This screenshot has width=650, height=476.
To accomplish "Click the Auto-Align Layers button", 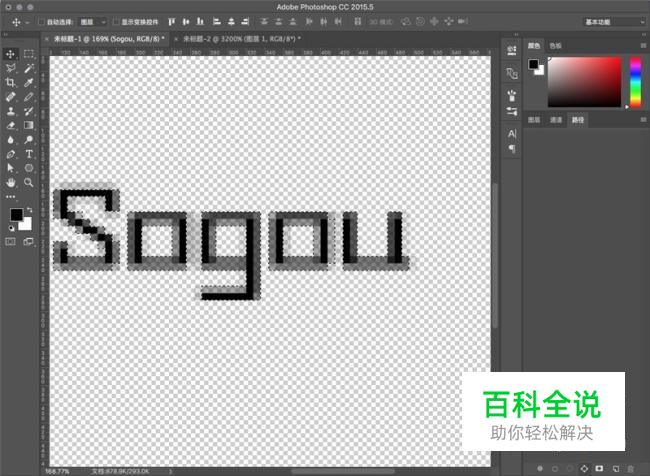I will [x=358, y=22].
